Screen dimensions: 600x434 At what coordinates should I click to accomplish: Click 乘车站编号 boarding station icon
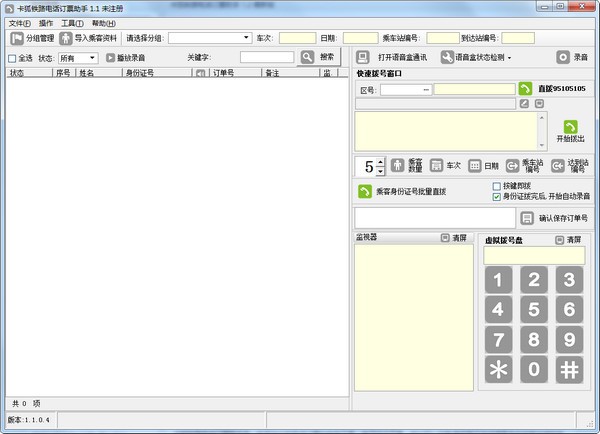coord(512,166)
